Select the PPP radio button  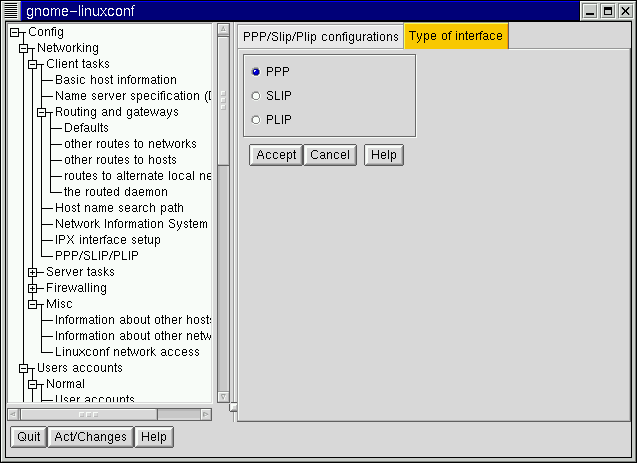256,71
